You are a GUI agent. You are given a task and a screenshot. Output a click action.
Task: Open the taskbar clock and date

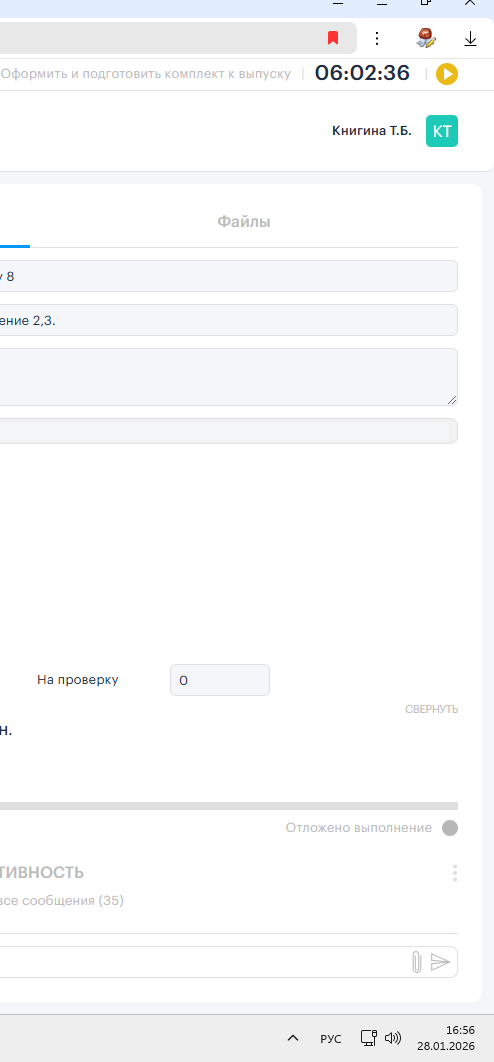[445, 1038]
